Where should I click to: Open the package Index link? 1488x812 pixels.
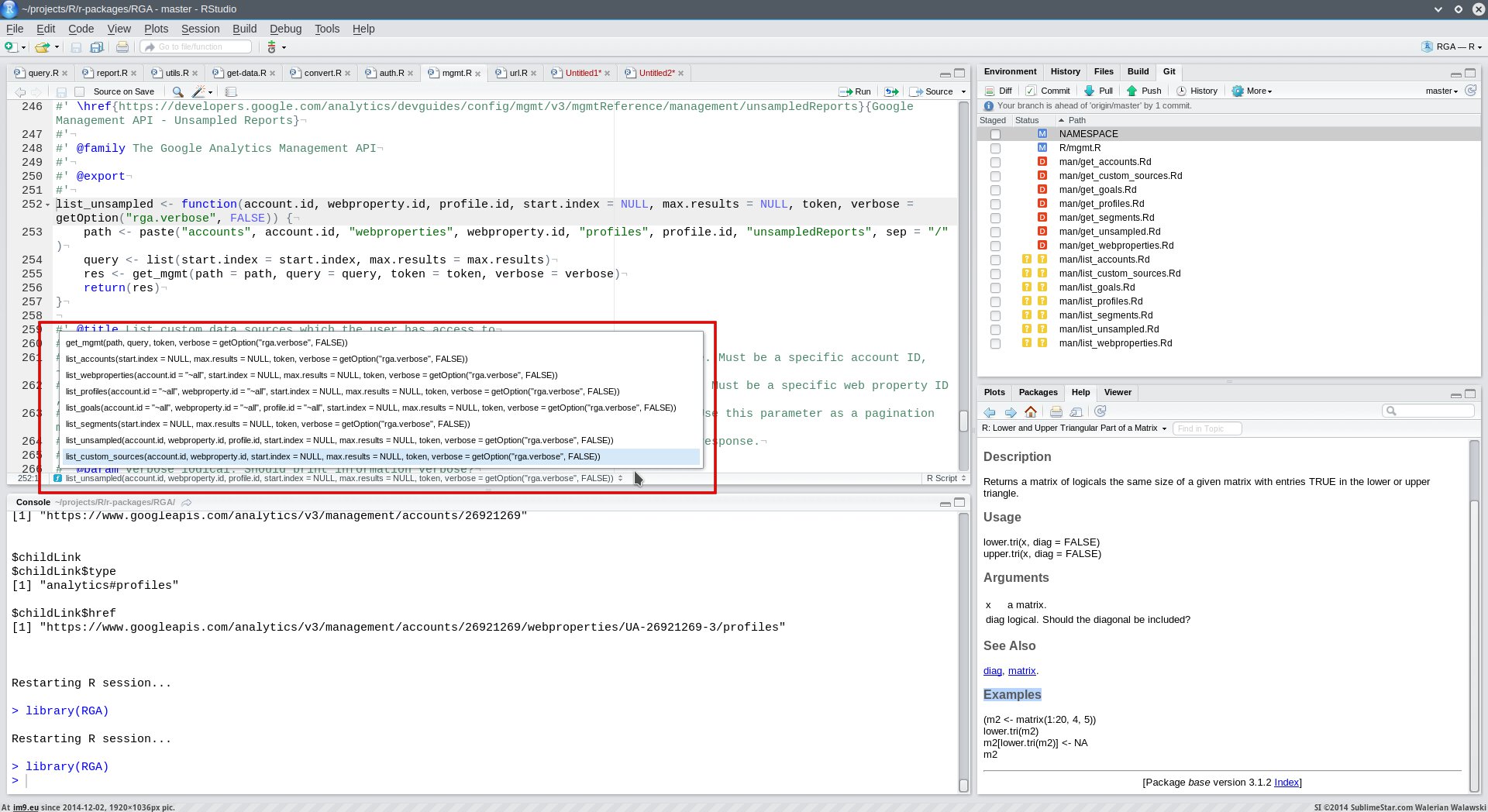tap(1286, 783)
